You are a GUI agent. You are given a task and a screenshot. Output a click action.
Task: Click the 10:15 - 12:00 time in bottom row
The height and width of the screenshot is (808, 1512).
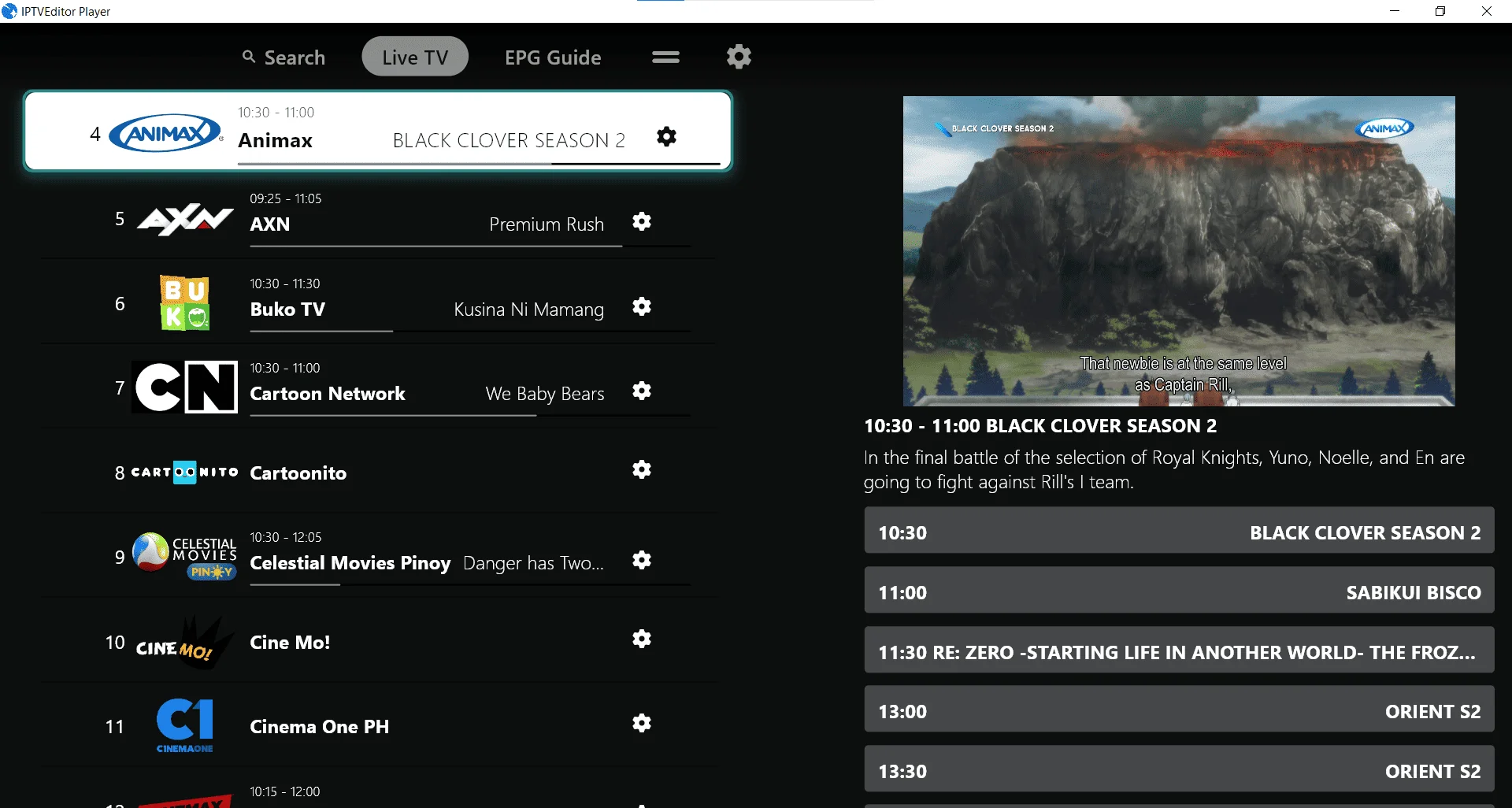coord(285,791)
